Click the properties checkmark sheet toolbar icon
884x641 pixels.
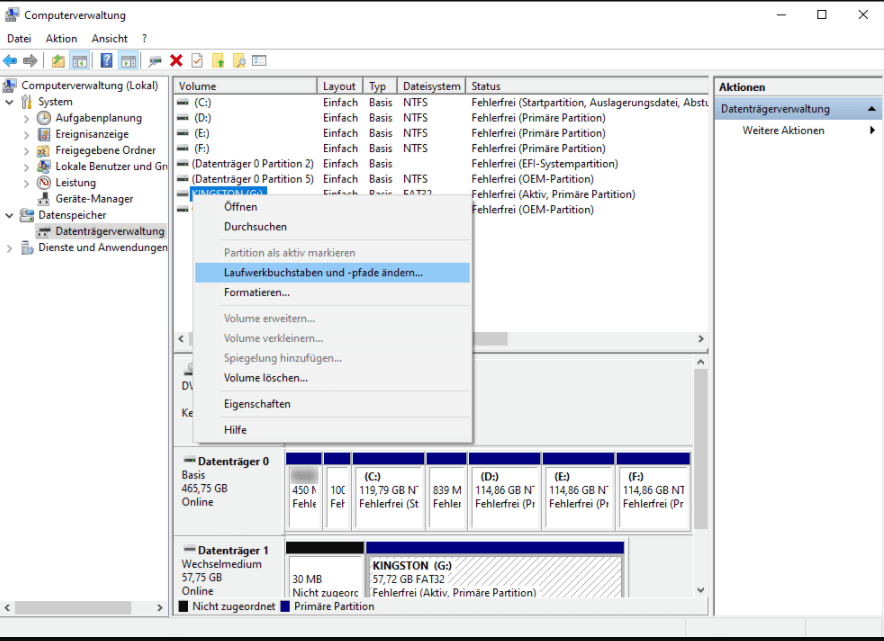197,60
